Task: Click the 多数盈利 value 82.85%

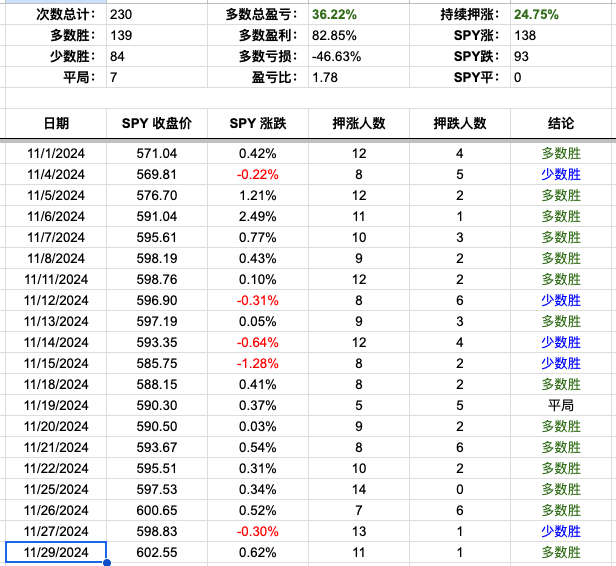Action: click(x=334, y=35)
